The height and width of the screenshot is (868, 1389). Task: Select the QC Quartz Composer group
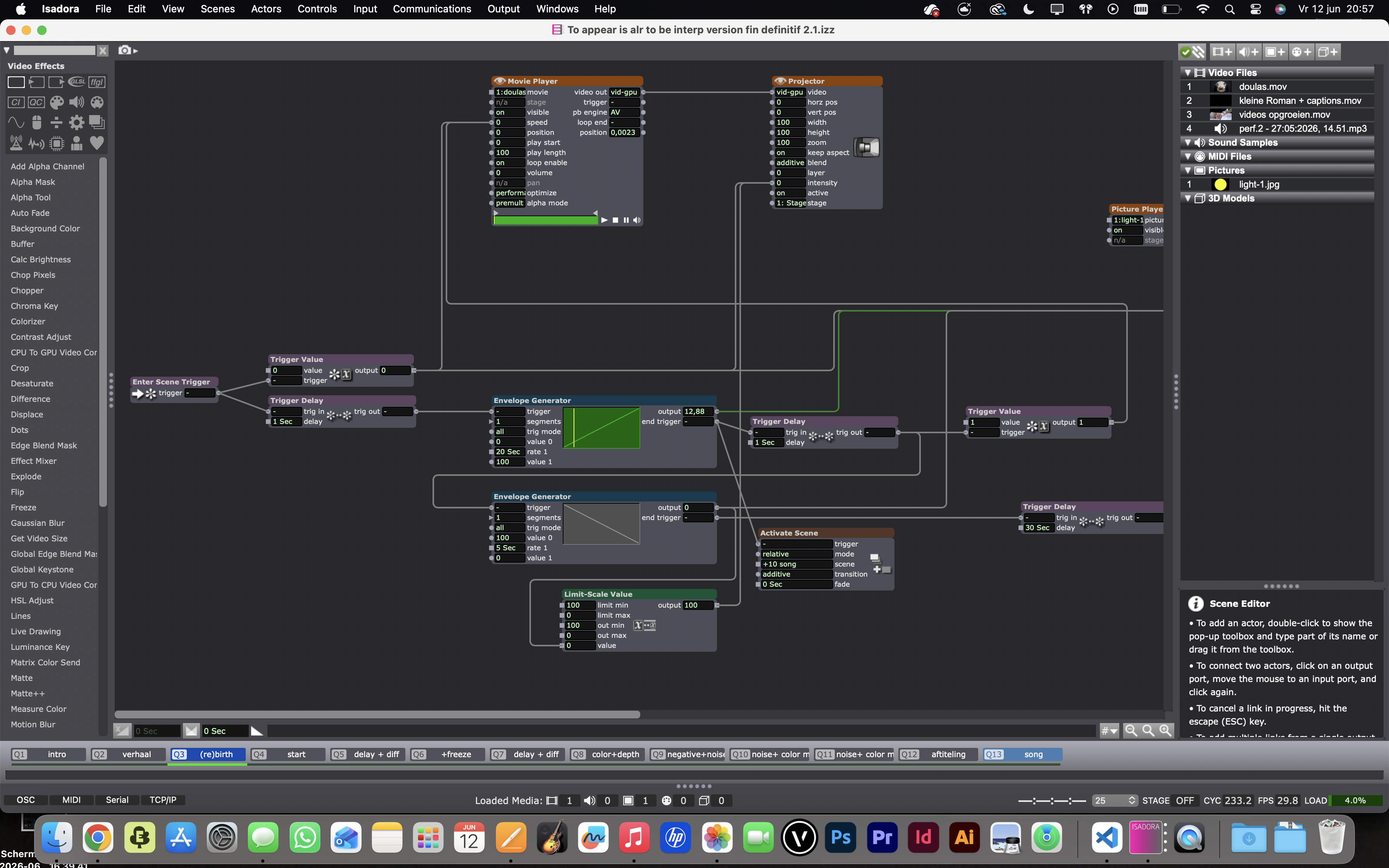click(x=36, y=102)
